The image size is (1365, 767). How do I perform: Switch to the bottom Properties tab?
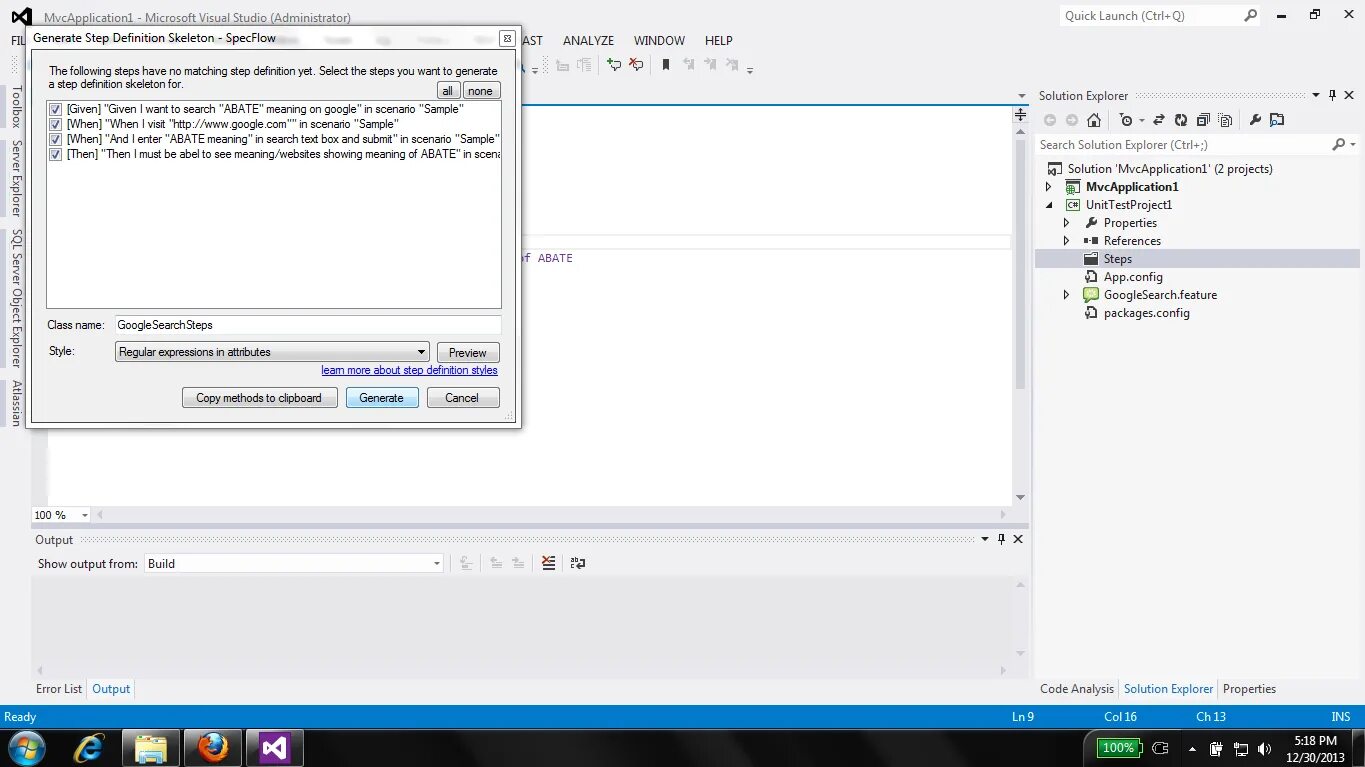click(x=1249, y=689)
